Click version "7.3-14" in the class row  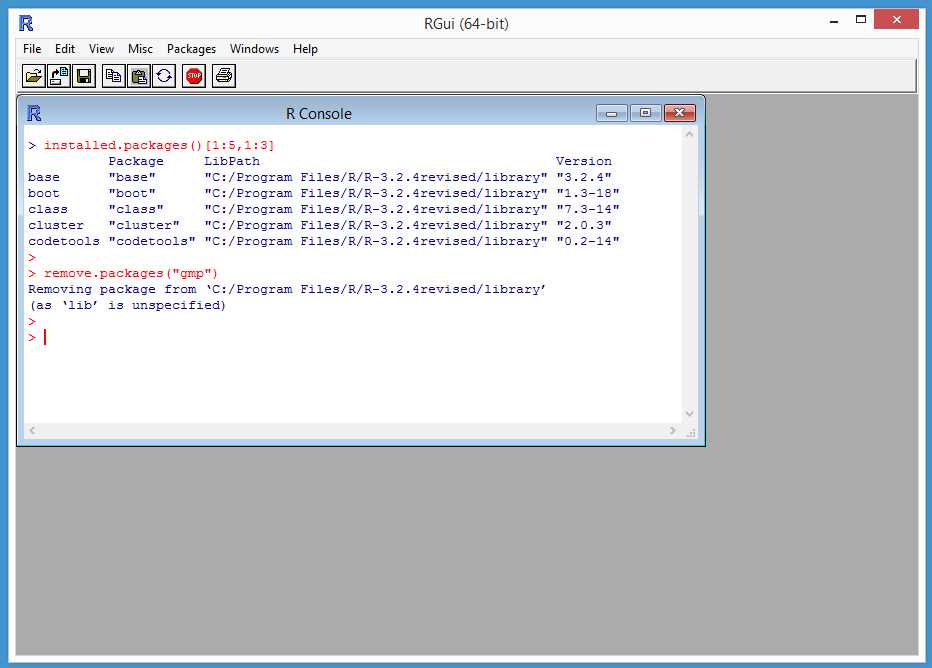588,209
